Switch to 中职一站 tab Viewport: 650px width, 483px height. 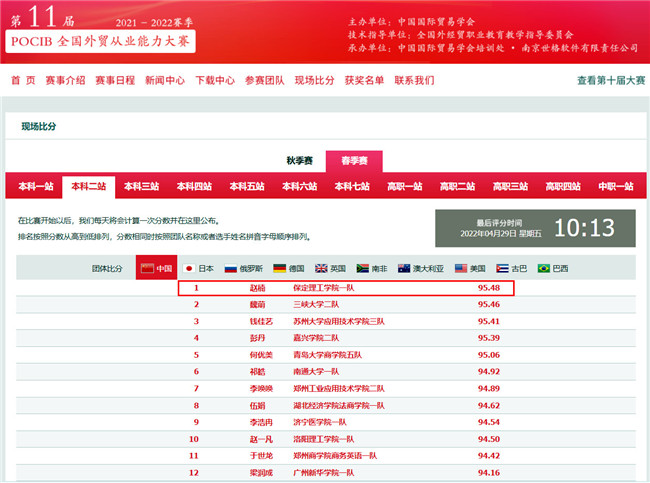[616, 187]
